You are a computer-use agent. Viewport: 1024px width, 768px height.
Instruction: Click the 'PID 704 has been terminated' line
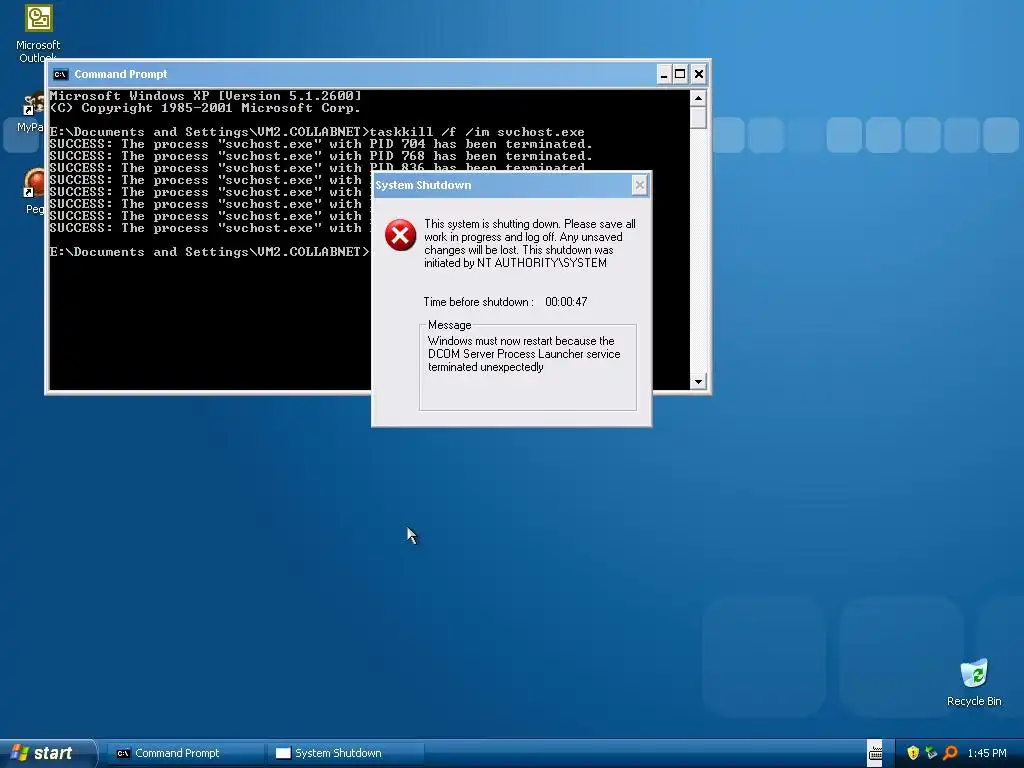point(321,144)
